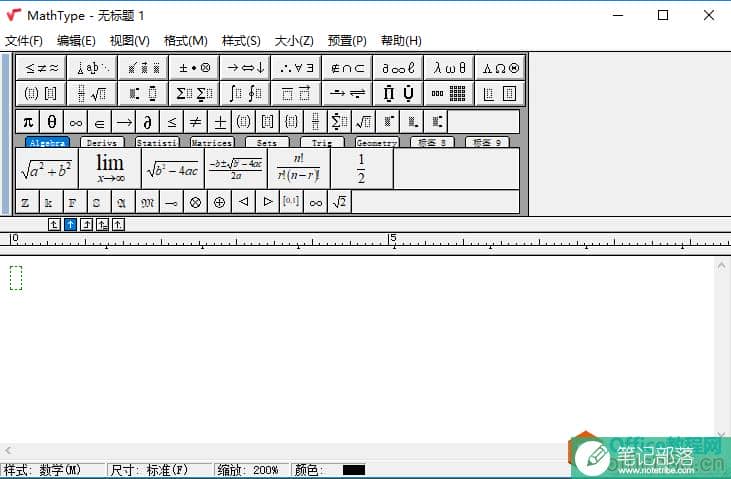
Task: Open the 编辑(E) menu
Action: (76, 41)
